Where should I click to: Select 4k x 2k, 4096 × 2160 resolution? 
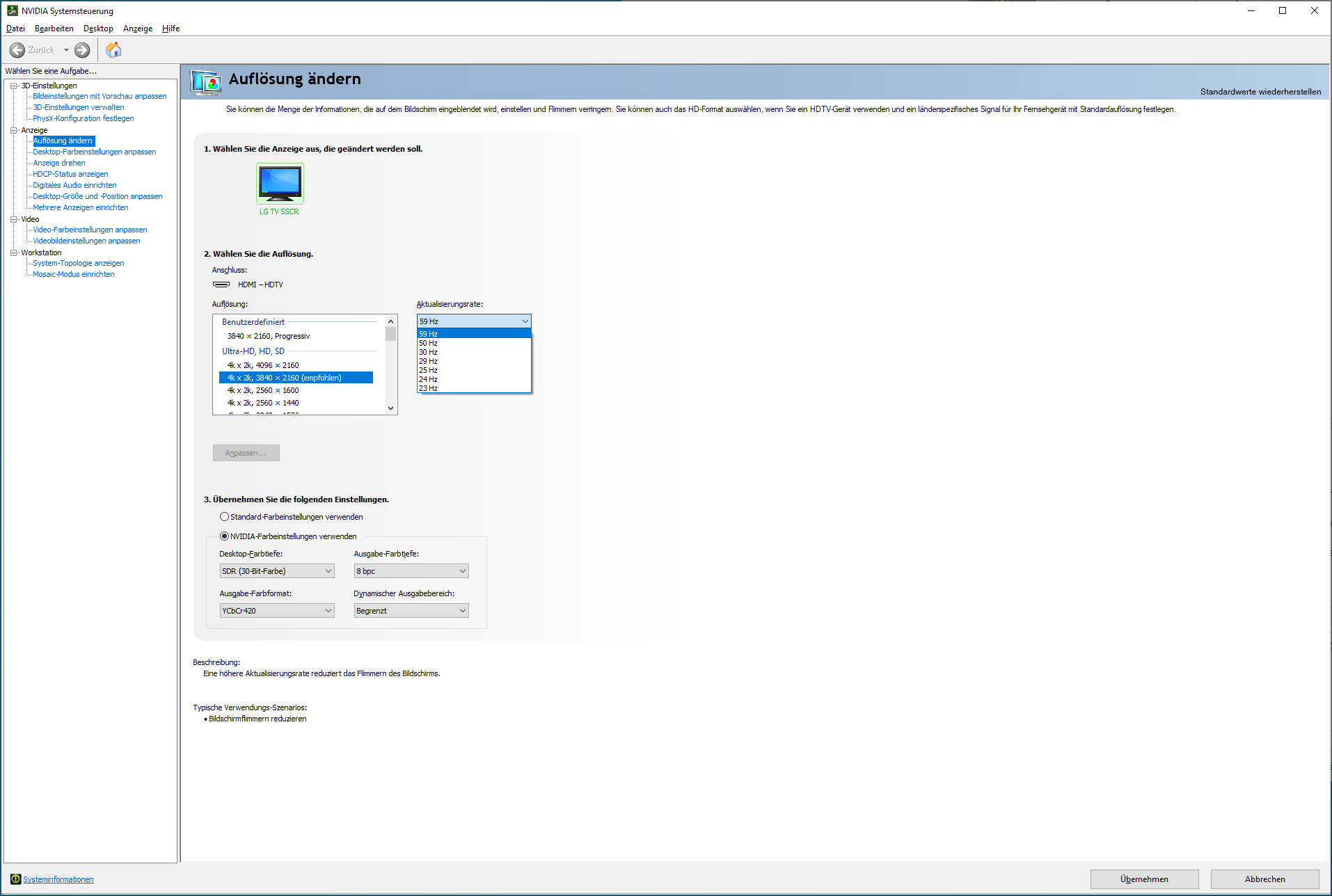pos(263,365)
